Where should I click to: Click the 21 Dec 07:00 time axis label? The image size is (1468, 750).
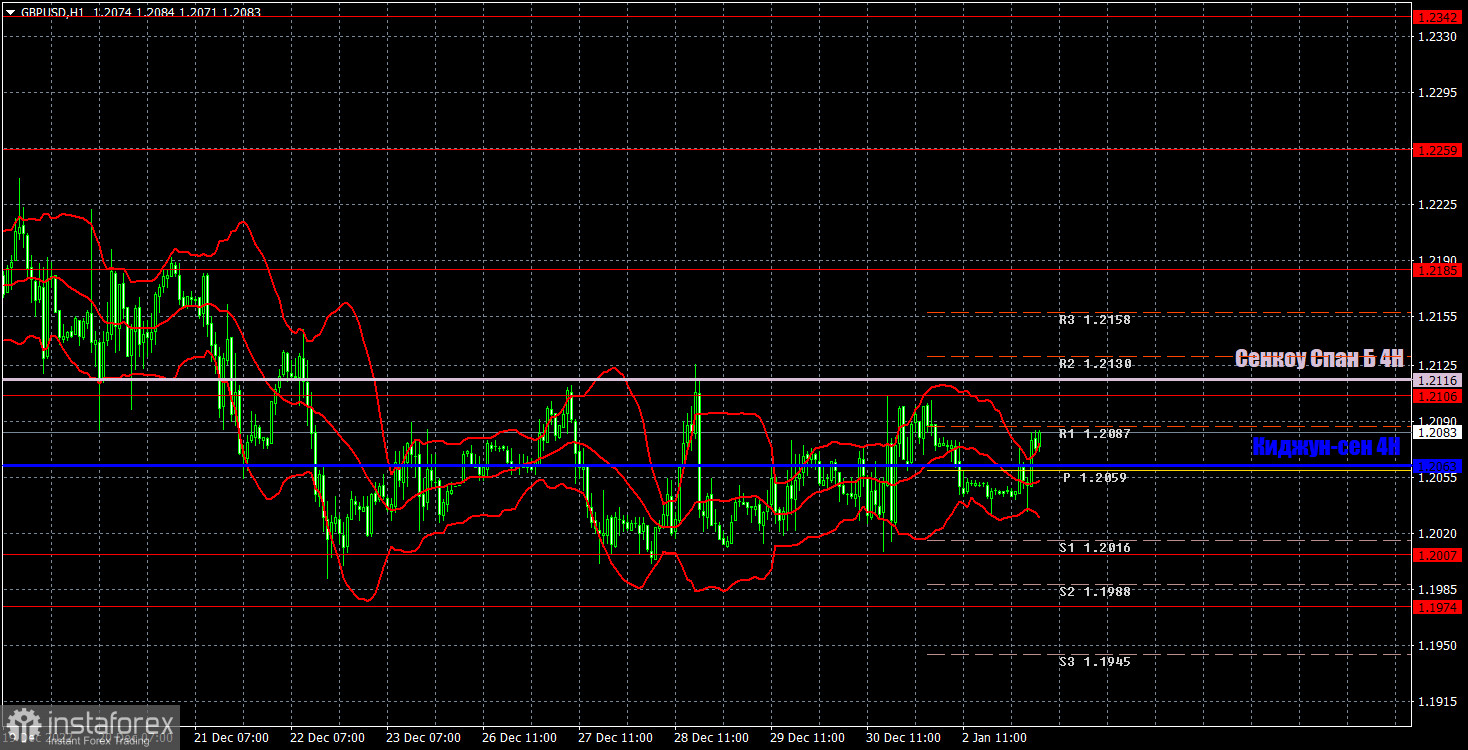(231, 738)
